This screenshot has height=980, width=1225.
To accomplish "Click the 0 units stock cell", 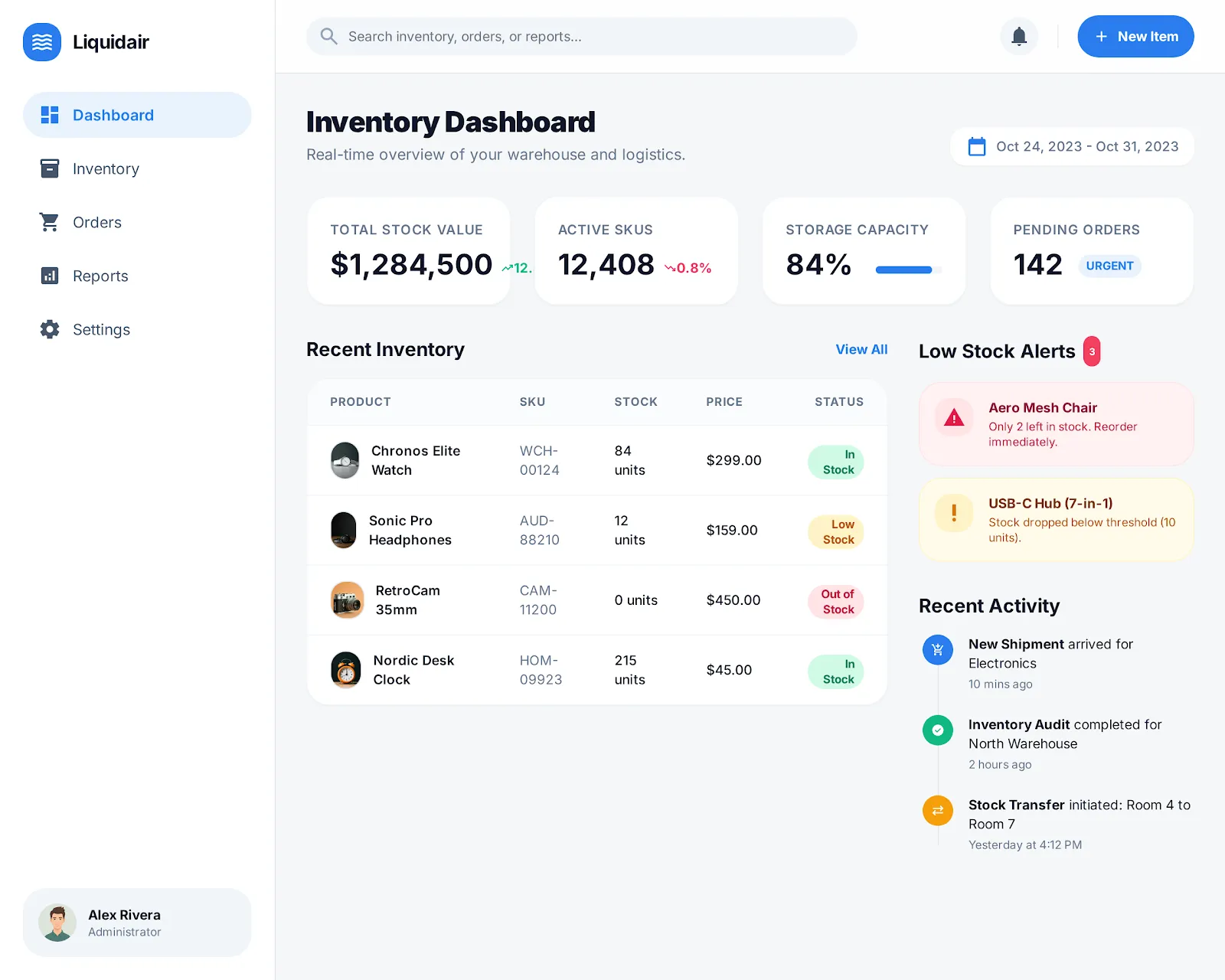I will [635, 600].
